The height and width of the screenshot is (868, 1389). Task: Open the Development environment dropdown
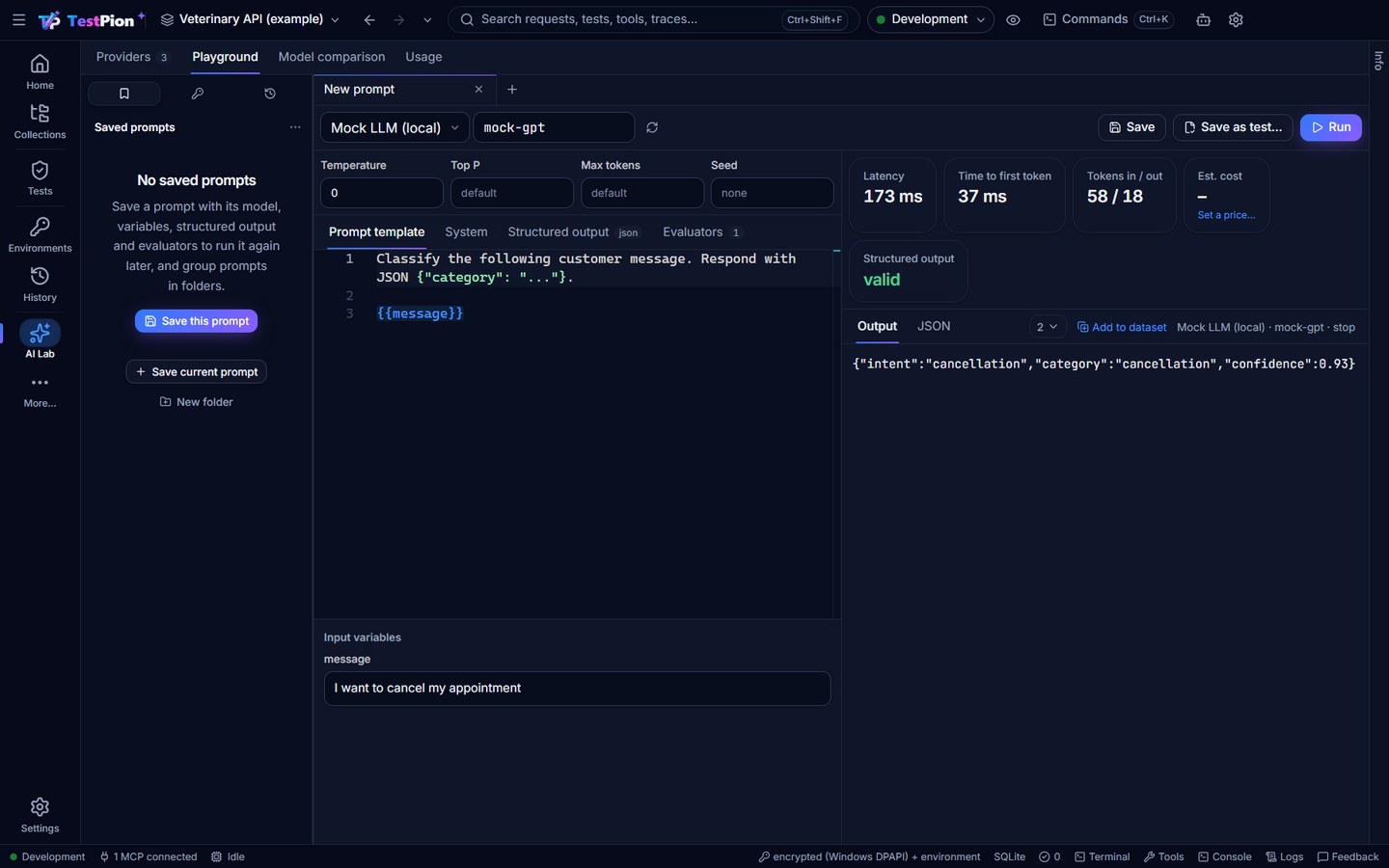click(x=930, y=19)
